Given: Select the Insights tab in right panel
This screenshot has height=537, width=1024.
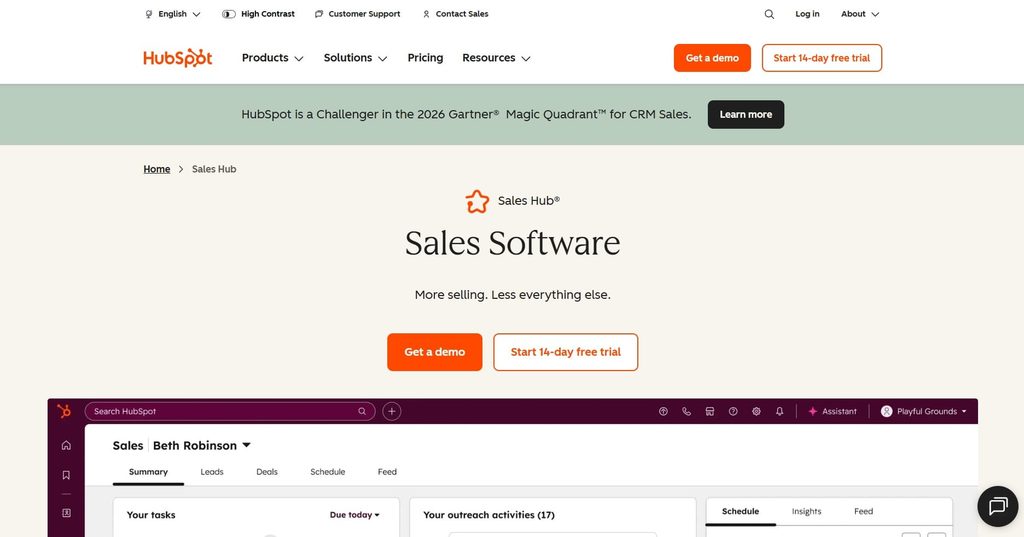Looking at the screenshot, I should coord(807,512).
